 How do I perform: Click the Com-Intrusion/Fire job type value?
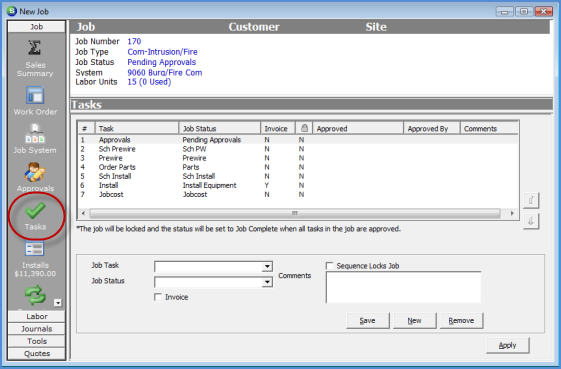pos(162,52)
